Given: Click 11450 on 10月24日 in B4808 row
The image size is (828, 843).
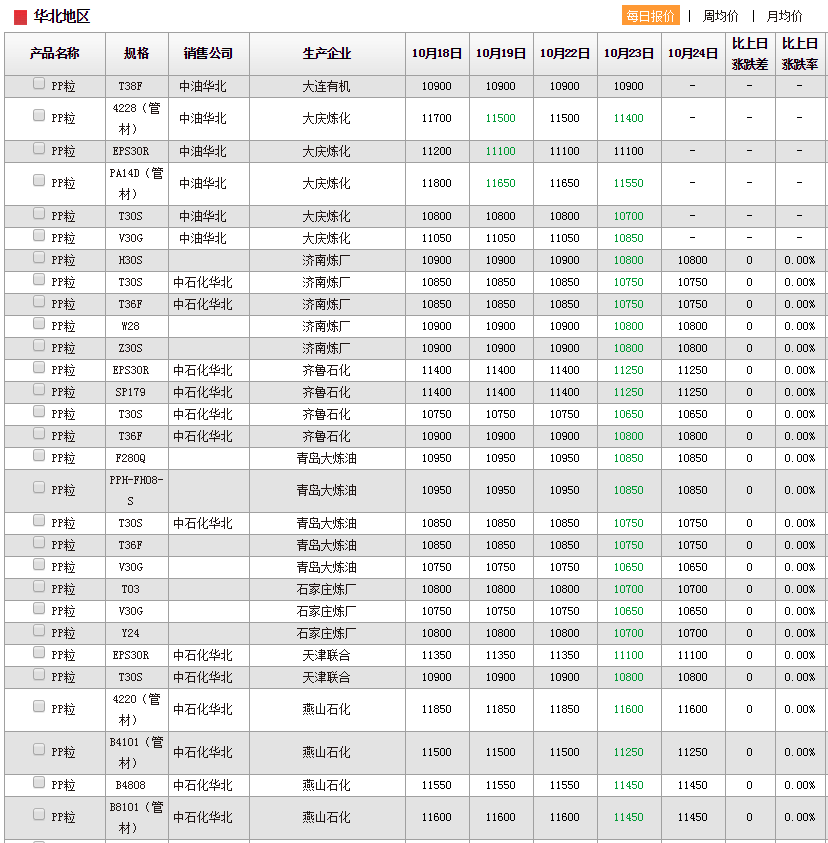Looking at the screenshot, I should 693,785.
